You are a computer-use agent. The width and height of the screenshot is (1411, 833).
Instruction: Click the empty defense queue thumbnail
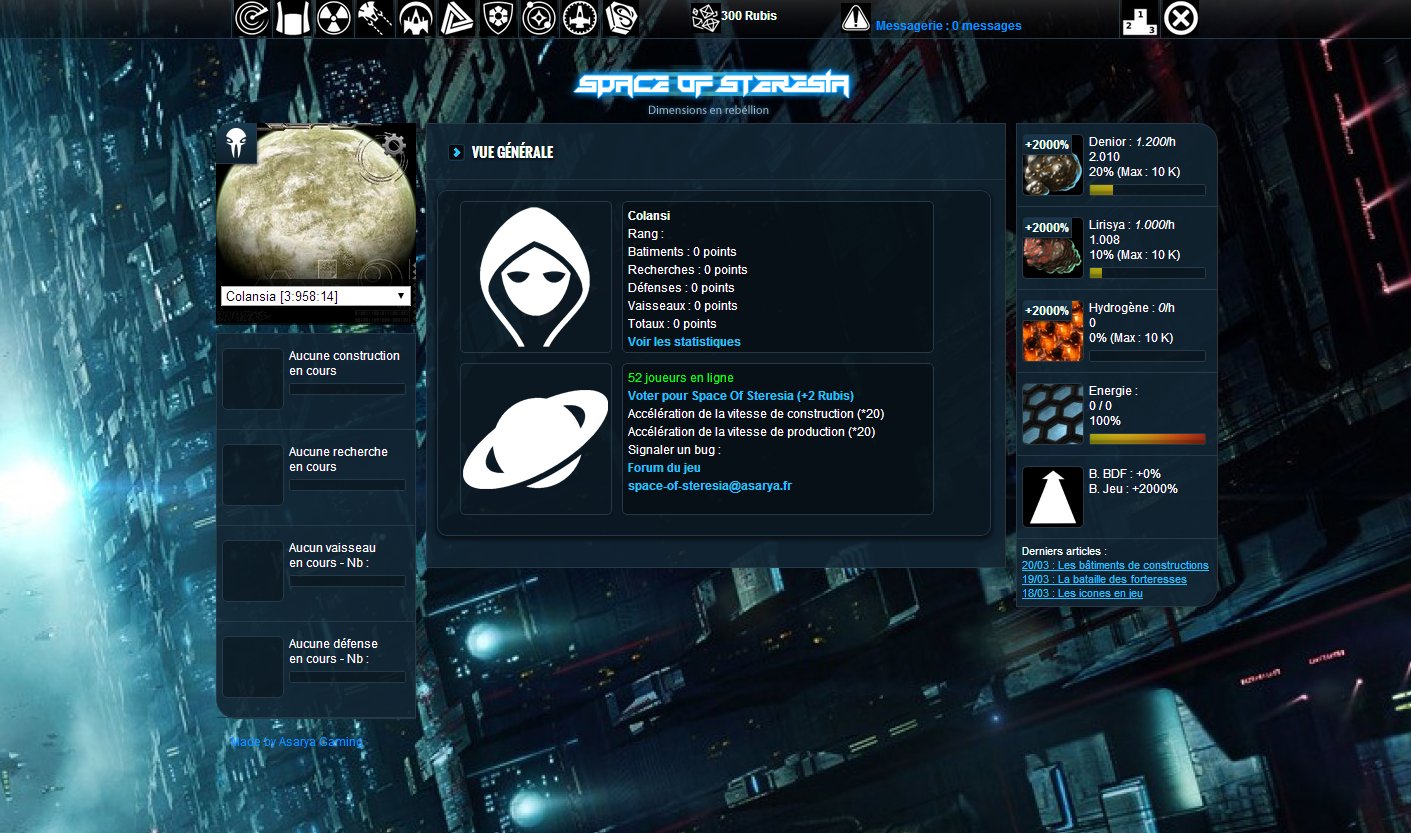pyautogui.click(x=253, y=667)
